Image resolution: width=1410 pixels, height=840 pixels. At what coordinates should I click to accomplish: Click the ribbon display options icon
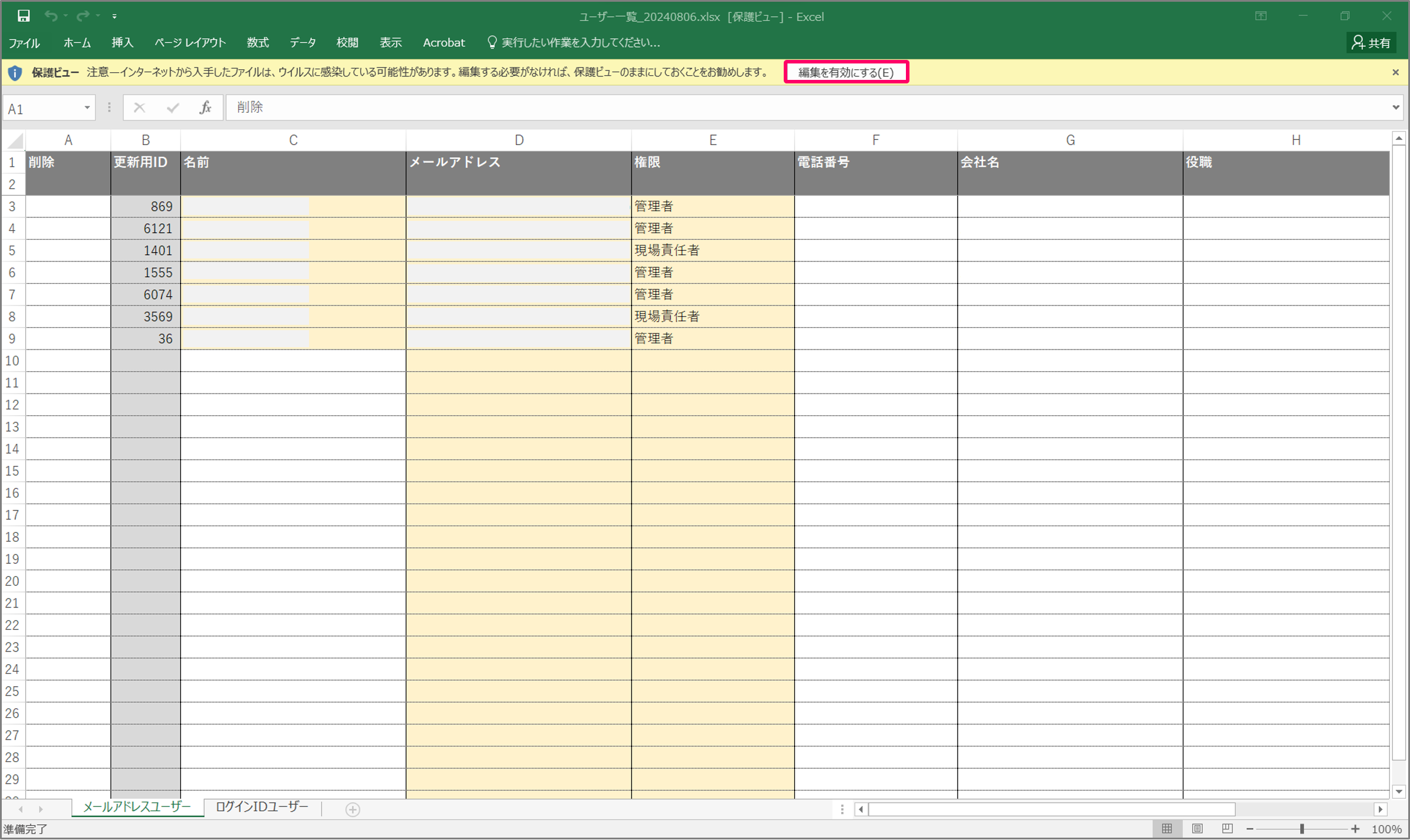click(x=1261, y=16)
